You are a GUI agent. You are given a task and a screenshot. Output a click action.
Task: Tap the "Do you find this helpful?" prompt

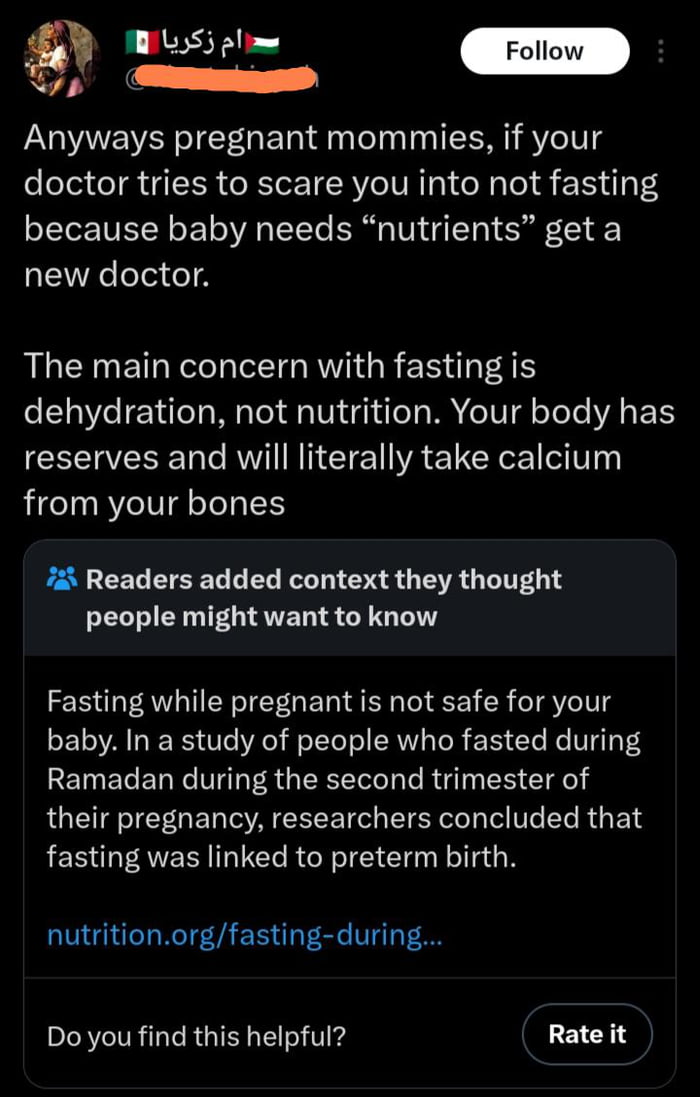196,1035
